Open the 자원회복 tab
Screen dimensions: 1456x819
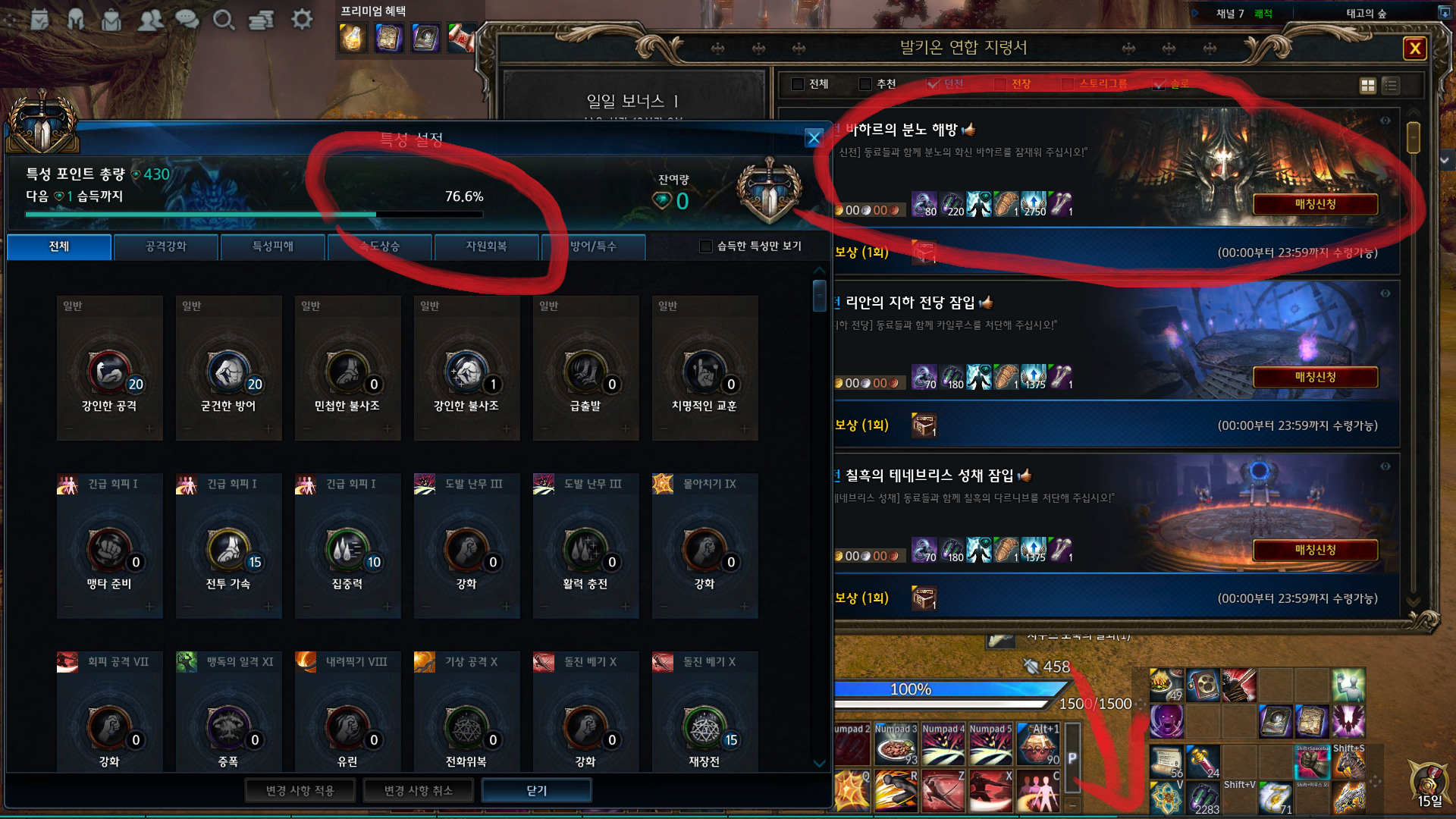tap(486, 246)
